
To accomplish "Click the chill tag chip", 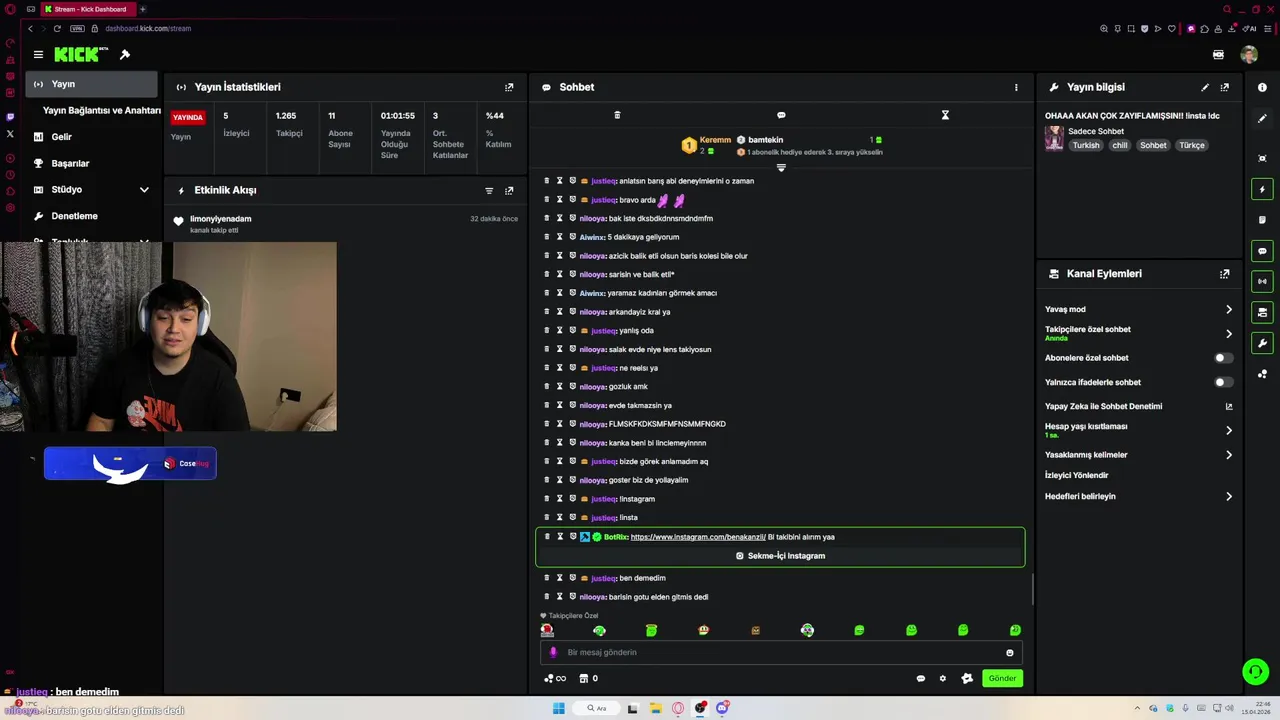I will pos(1119,145).
